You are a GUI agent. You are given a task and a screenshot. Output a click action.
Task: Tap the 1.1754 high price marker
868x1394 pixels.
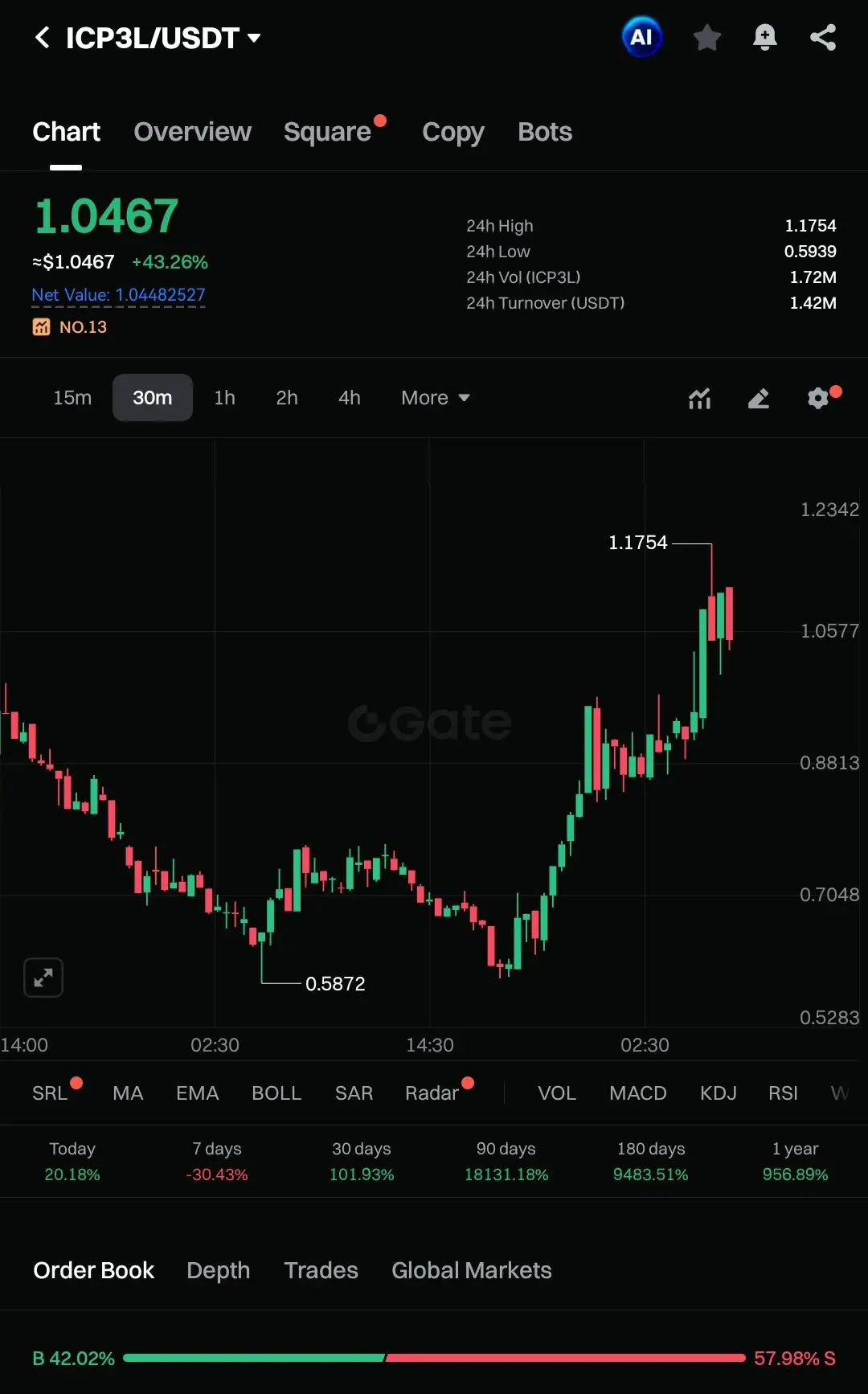click(x=638, y=543)
